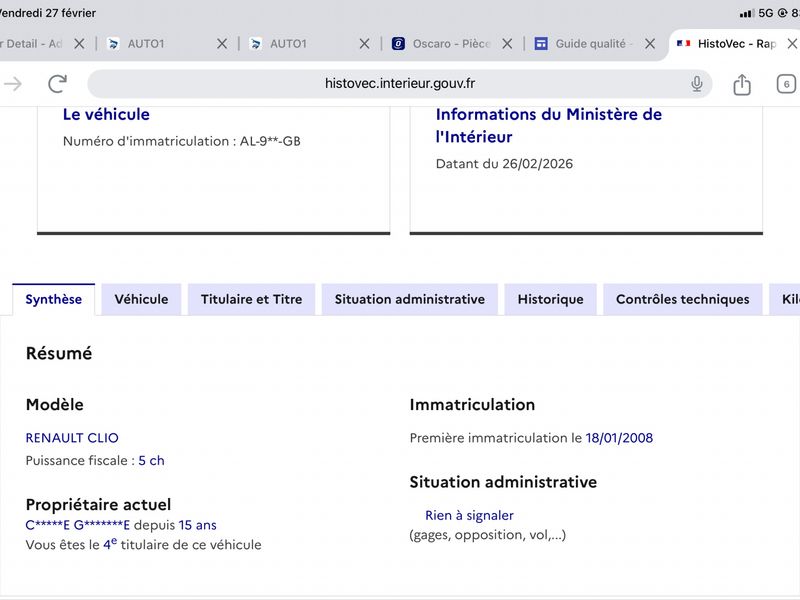The height and width of the screenshot is (600, 800).
Task: Close the Guide qualité tab
Action: (650, 44)
